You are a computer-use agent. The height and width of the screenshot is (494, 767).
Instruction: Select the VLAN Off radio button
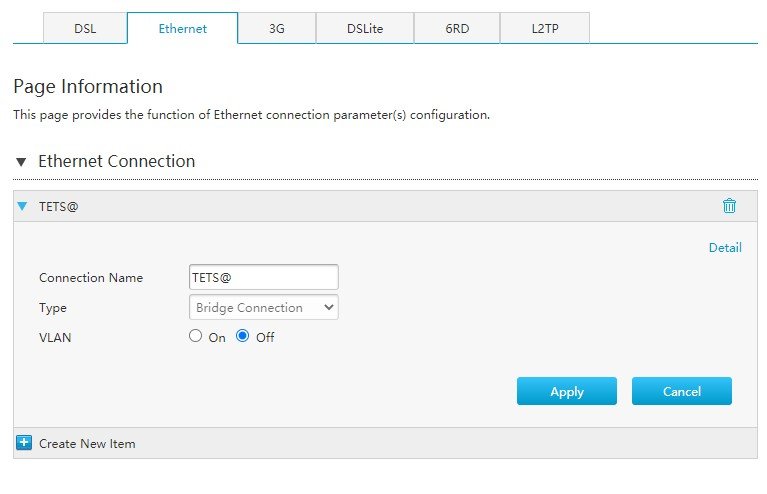[x=242, y=336]
